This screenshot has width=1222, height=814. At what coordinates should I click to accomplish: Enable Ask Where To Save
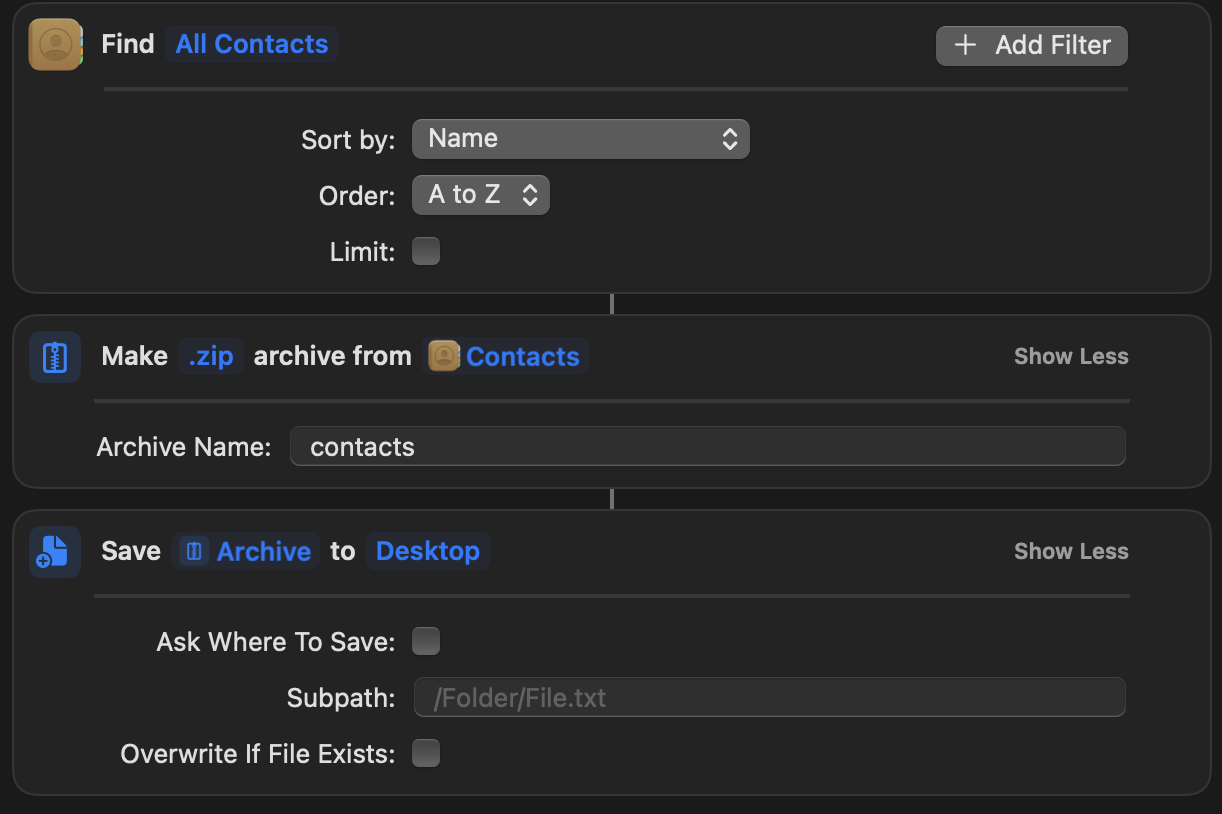pos(426,641)
